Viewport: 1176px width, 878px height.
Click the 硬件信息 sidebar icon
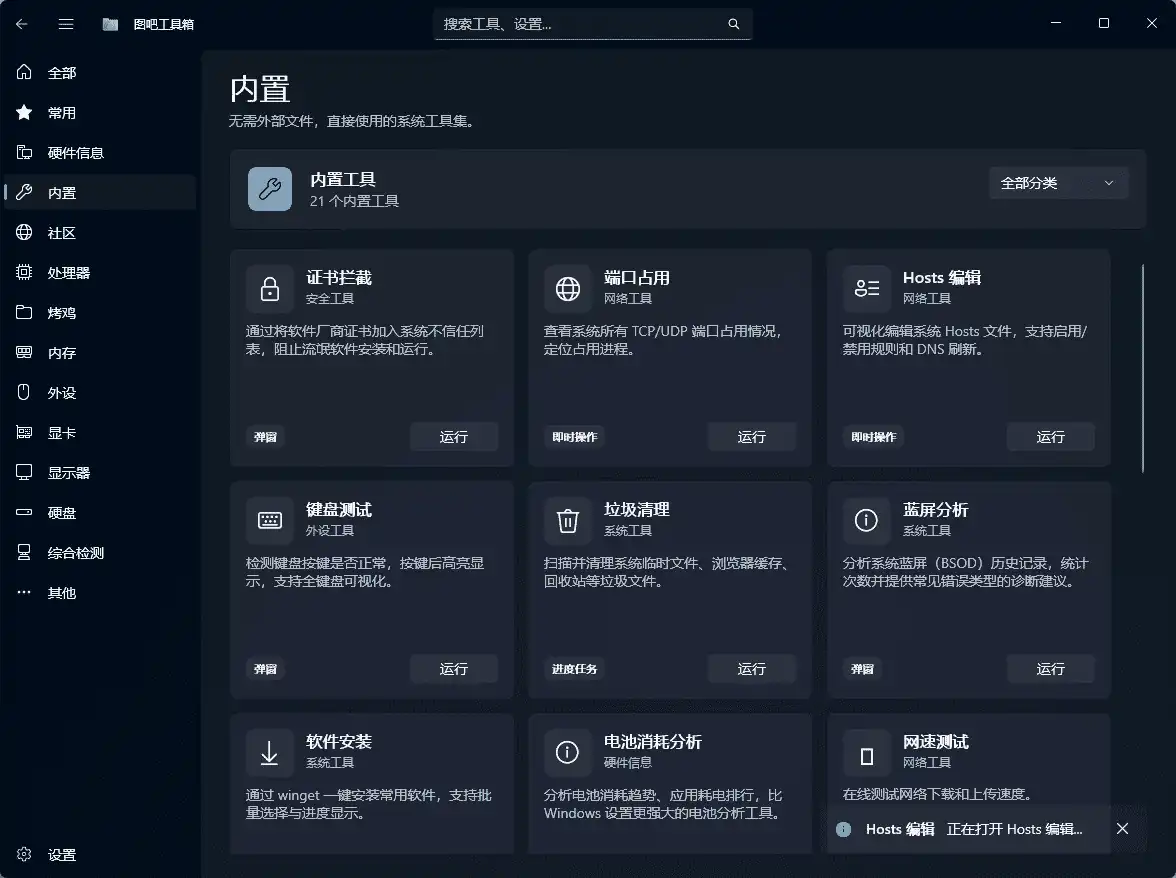pyautogui.click(x=24, y=152)
